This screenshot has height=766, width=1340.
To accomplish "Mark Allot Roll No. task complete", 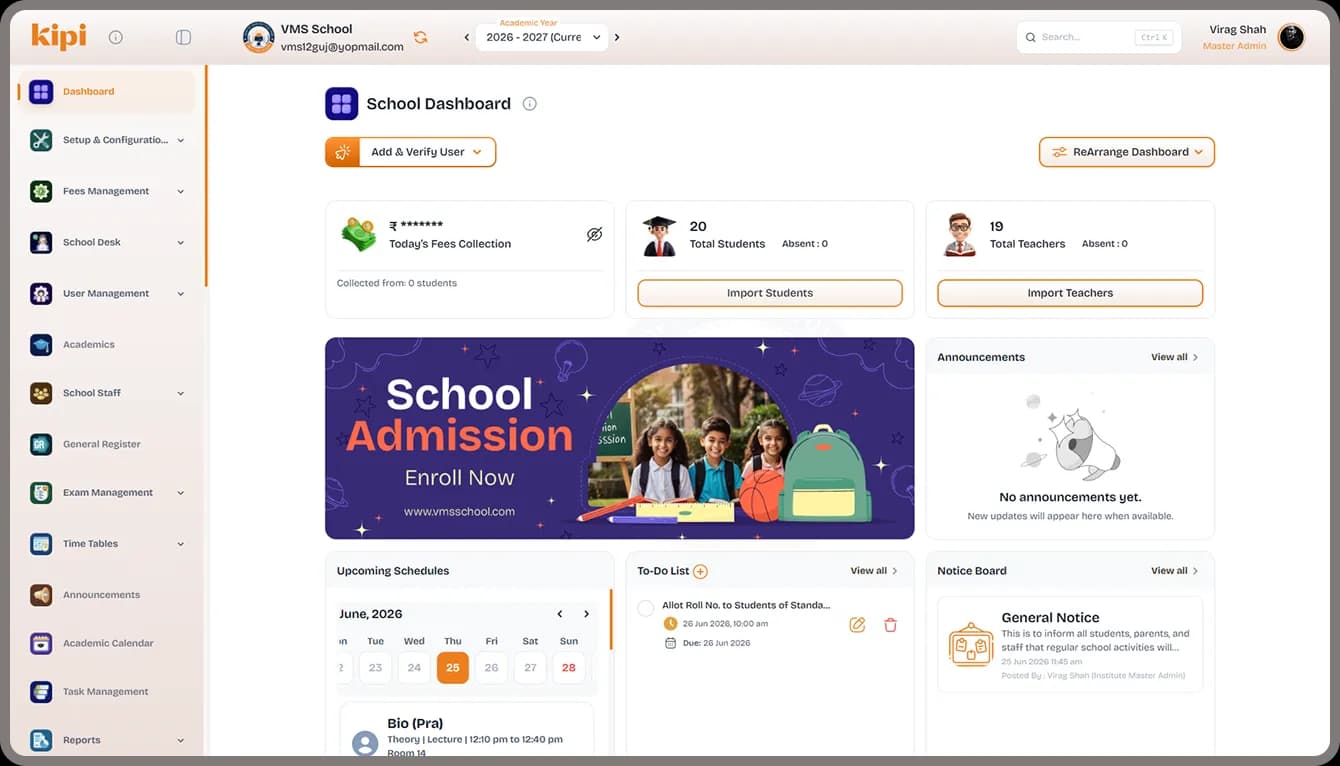I will [x=645, y=608].
